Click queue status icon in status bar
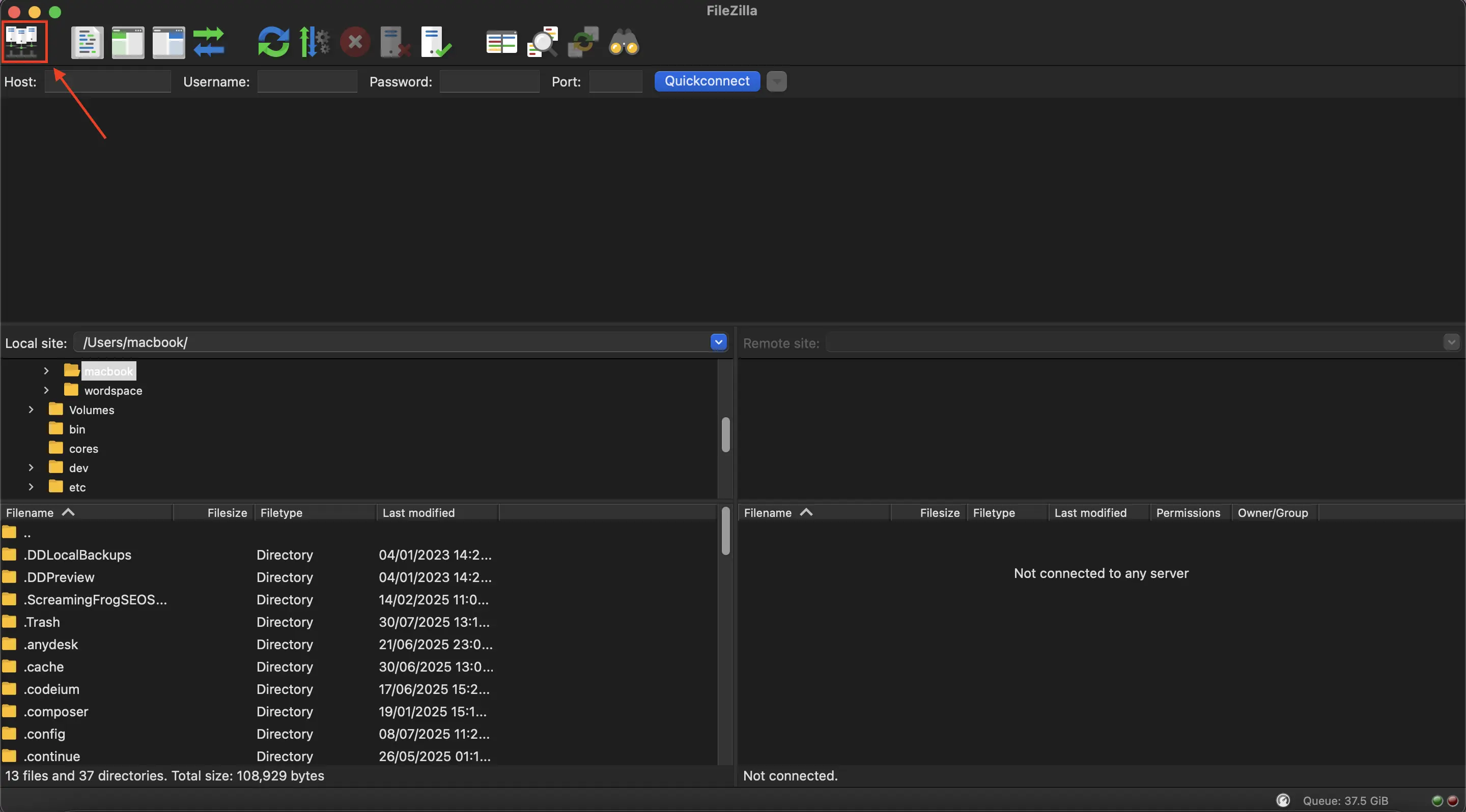 1283,800
